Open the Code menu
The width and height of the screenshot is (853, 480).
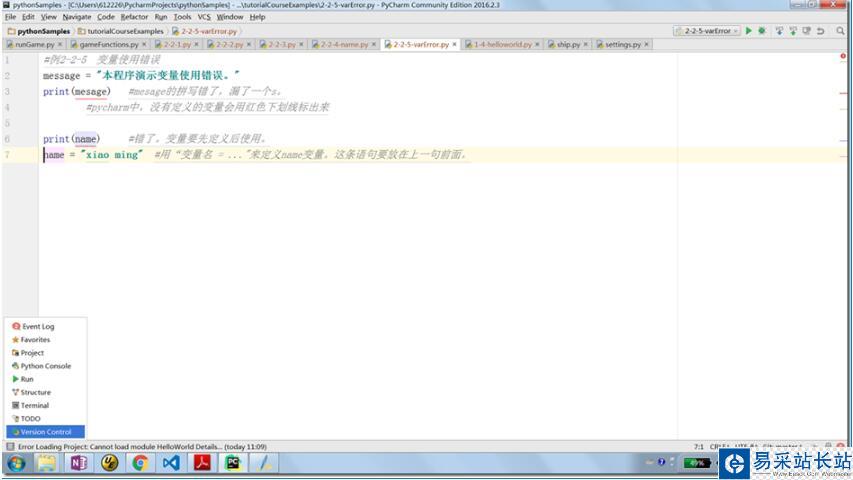pos(106,17)
